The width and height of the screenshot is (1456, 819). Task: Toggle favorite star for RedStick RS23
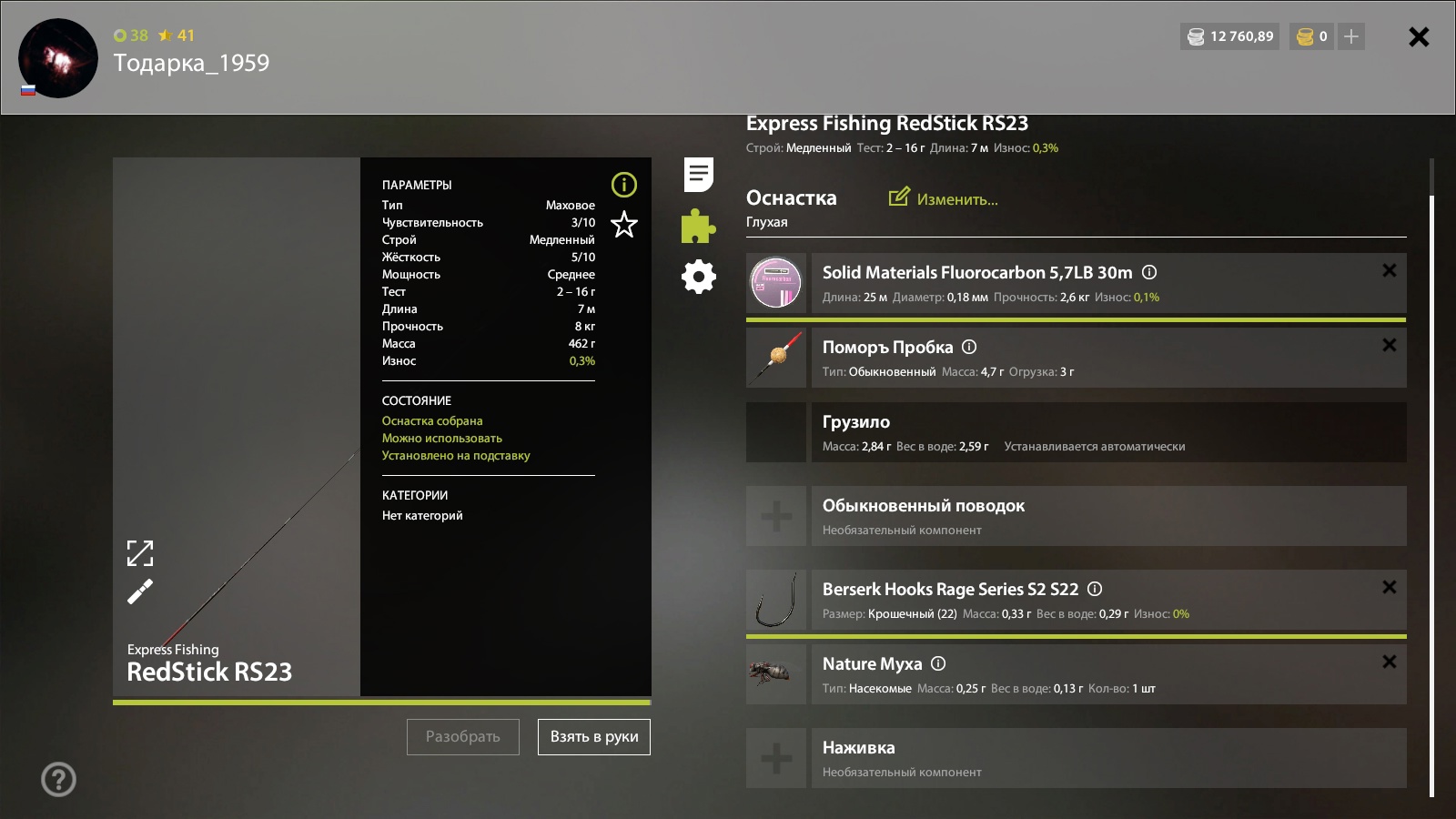click(x=624, y=224)
